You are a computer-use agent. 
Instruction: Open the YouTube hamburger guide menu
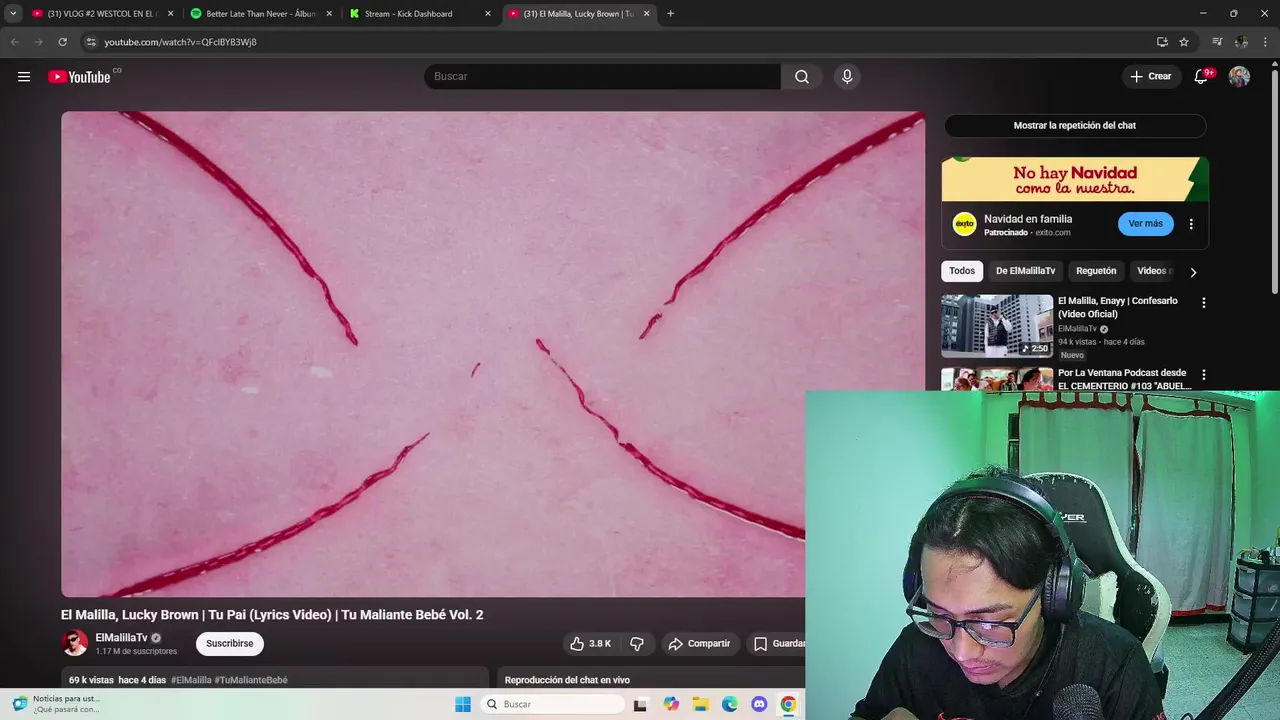pos(24,76)
